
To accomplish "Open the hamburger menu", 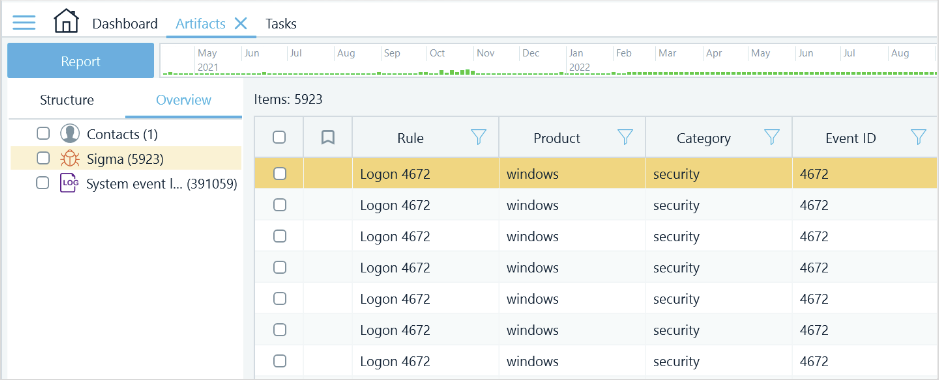I will (24, 23).
